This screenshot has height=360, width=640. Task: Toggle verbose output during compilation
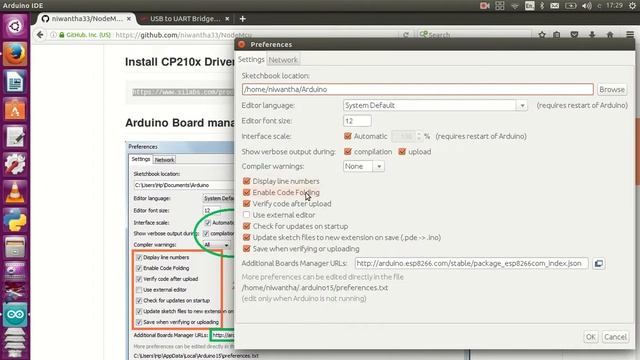[x=348, y=151]
